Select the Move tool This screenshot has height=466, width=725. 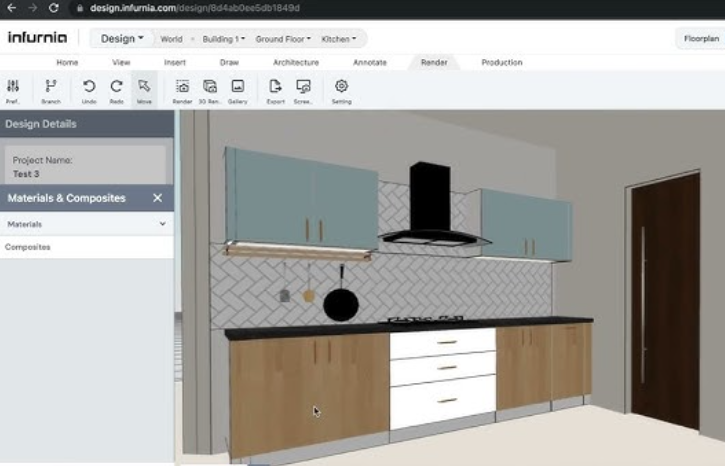pyautogui.click(x=144, y=91)
